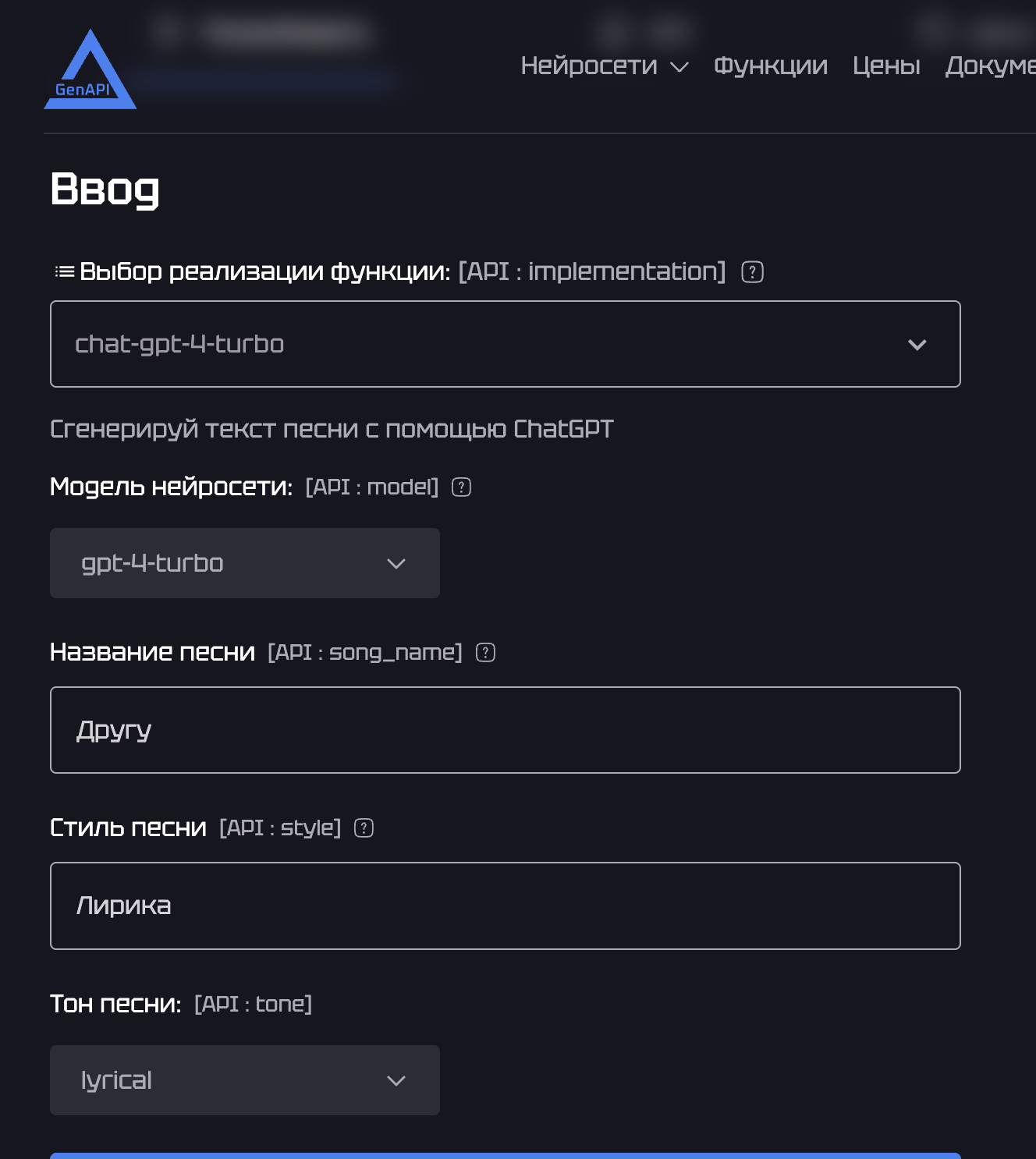1036x1159 pixels.
Task: Open help icon beside style label
Action: [364, 828]
